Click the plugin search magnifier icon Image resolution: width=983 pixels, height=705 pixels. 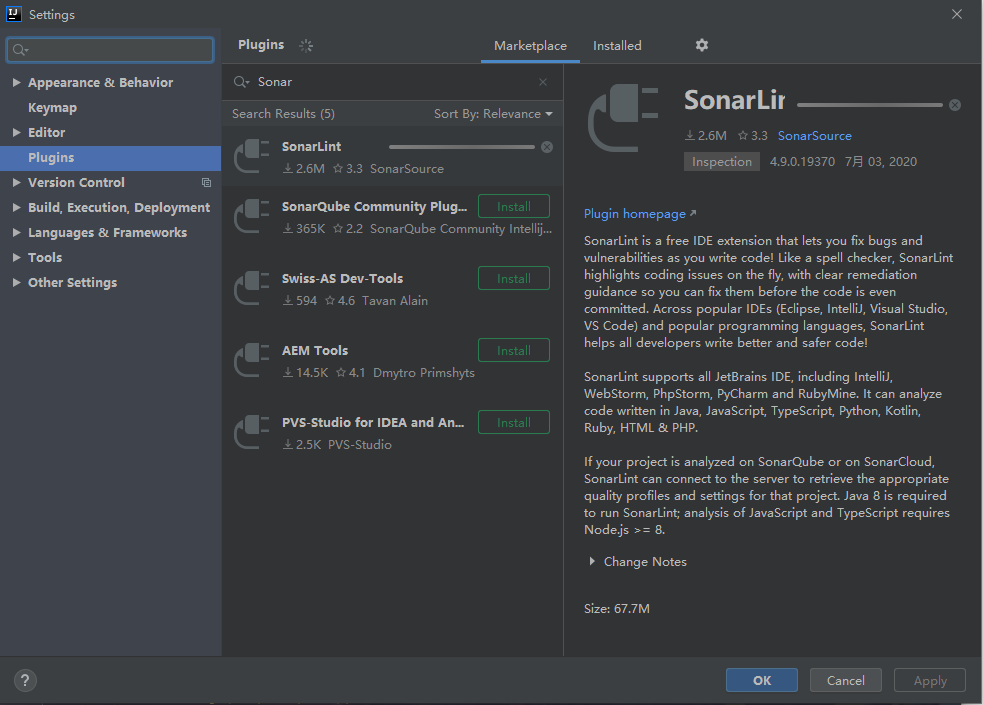(x=241, y=82)
